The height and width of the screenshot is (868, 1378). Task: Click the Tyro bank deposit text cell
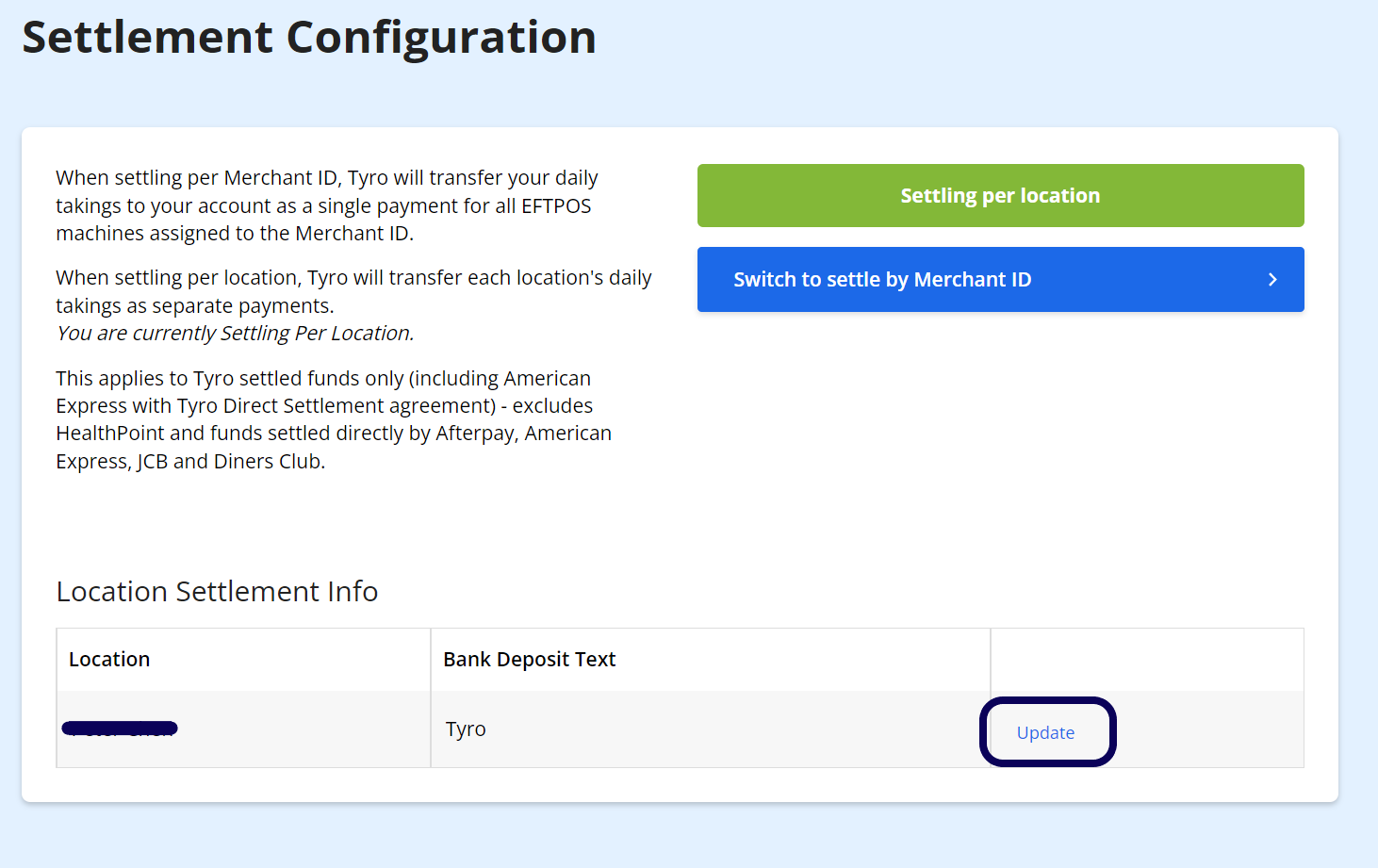click(465, 729)
